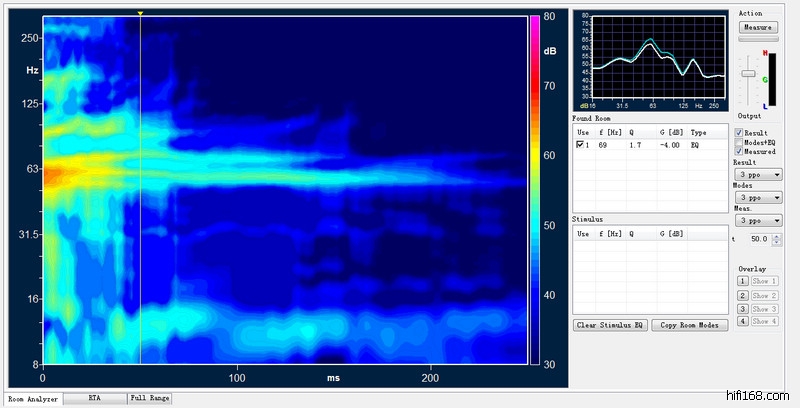Enable the Modes+EQ checkbox
Viewport: 800px width, 408px height.
[x=739, y=142]
